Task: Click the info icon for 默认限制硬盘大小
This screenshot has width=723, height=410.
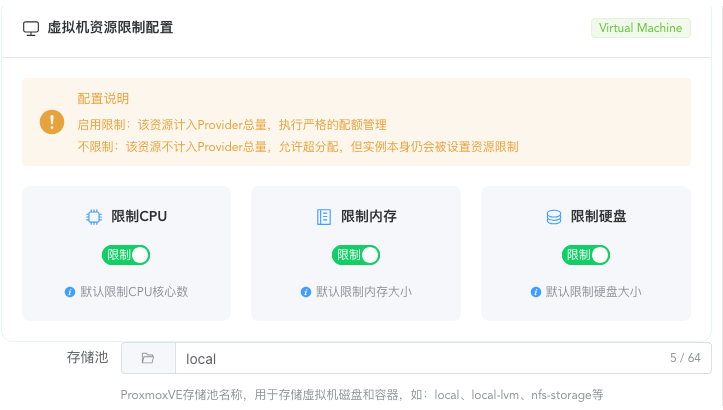Action: pos(536,292)
